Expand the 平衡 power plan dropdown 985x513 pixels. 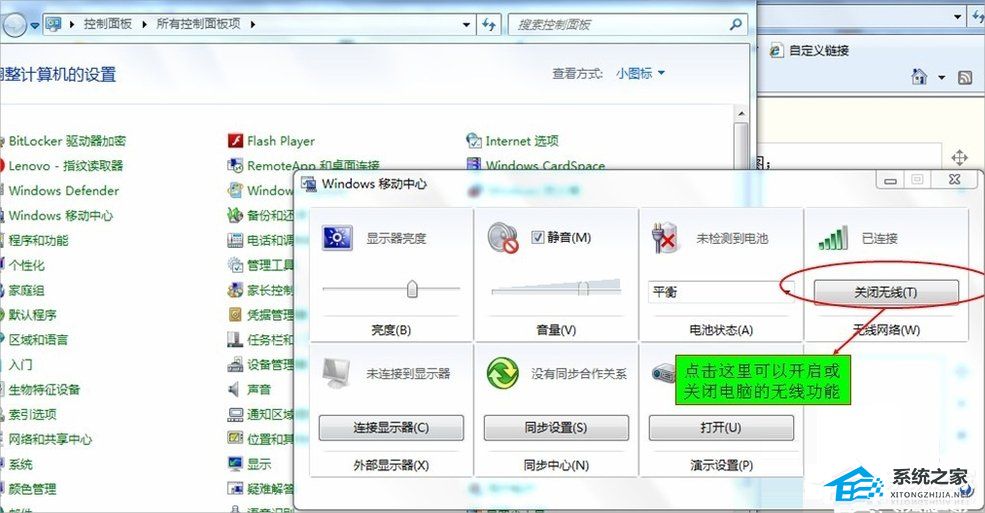click(787, 291)
